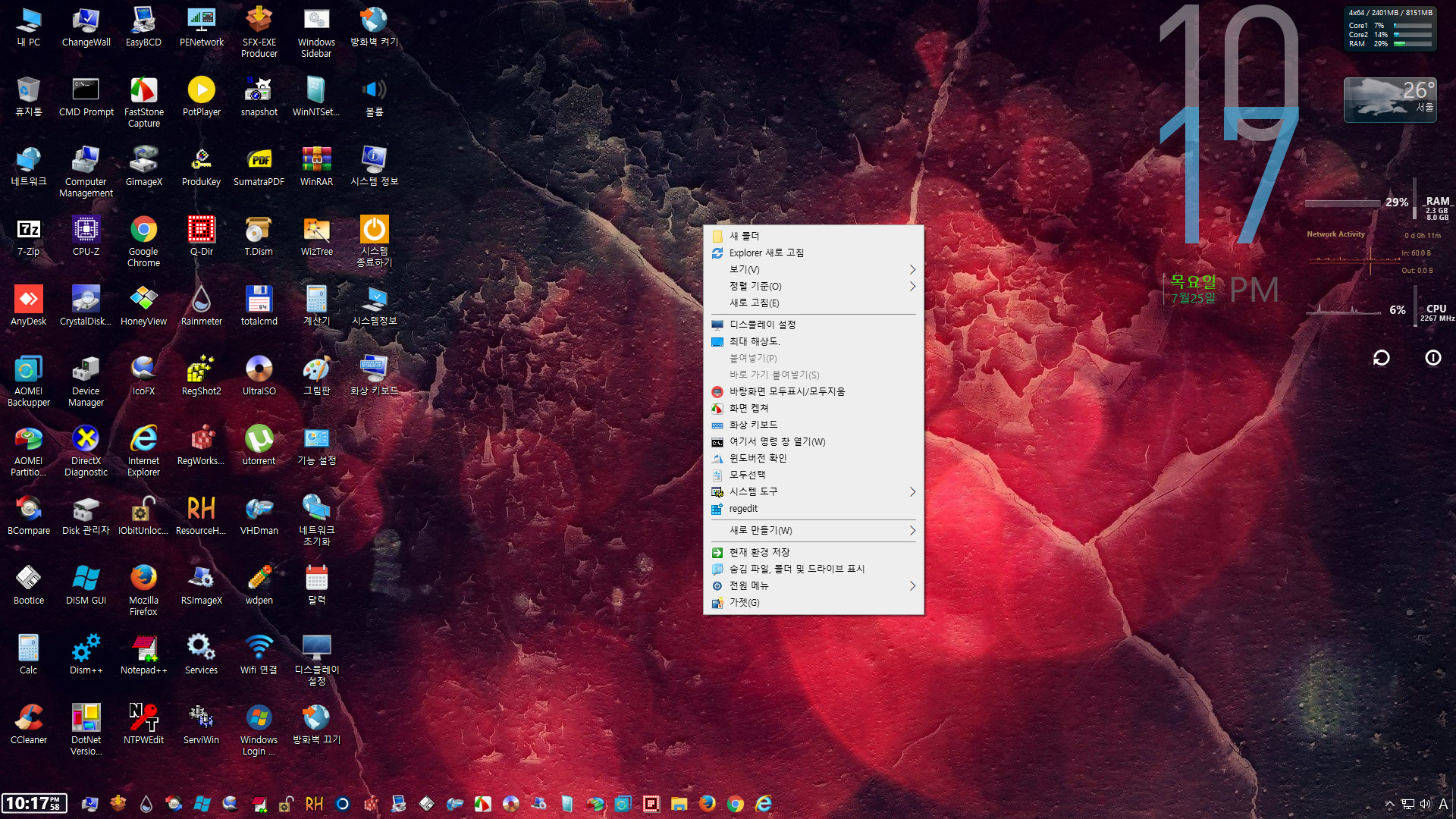
Task: Select the Q-Dir icon
Action: coord(201,237)
